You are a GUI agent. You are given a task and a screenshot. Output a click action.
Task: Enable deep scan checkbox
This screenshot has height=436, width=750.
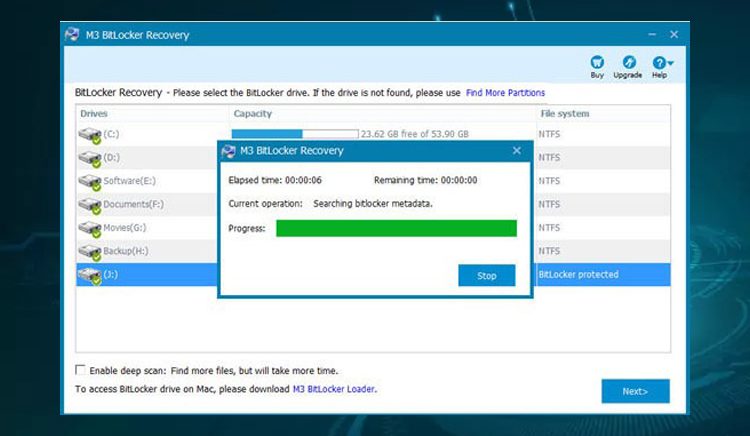point(80,370)
